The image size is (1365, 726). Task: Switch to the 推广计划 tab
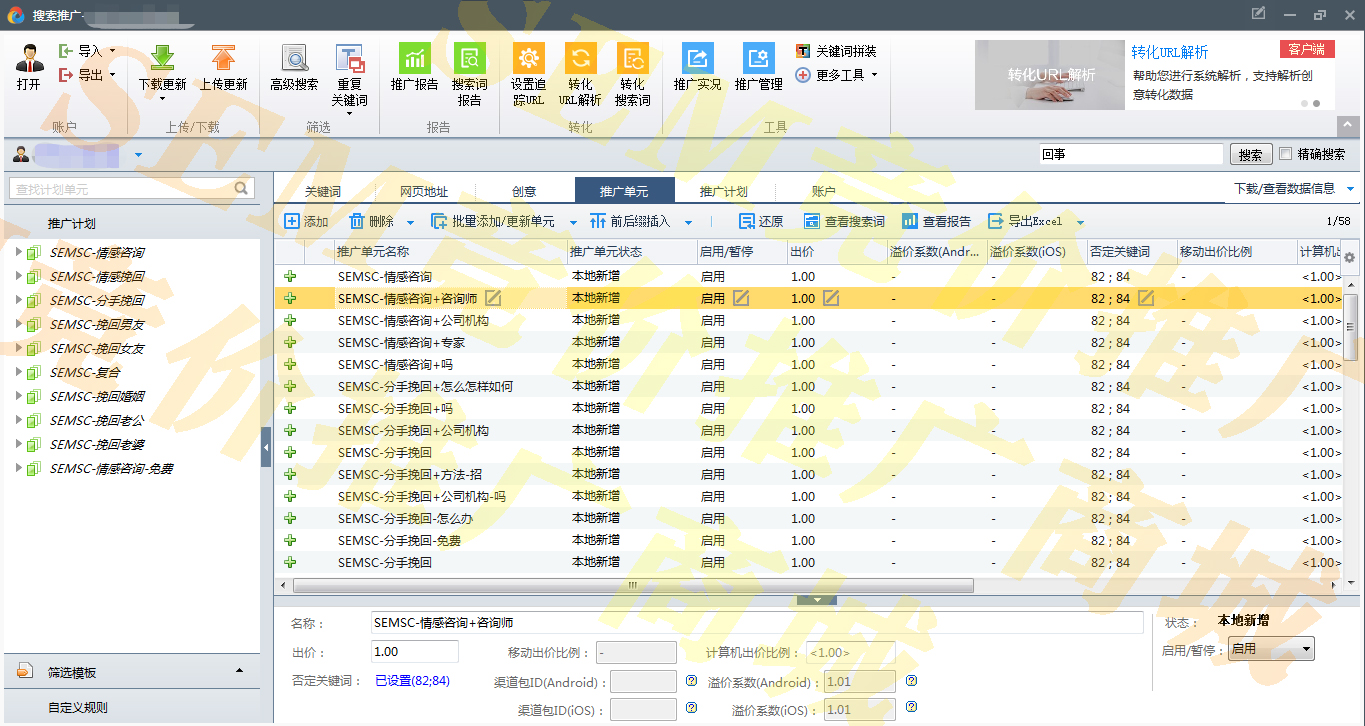tap(723, 191)
